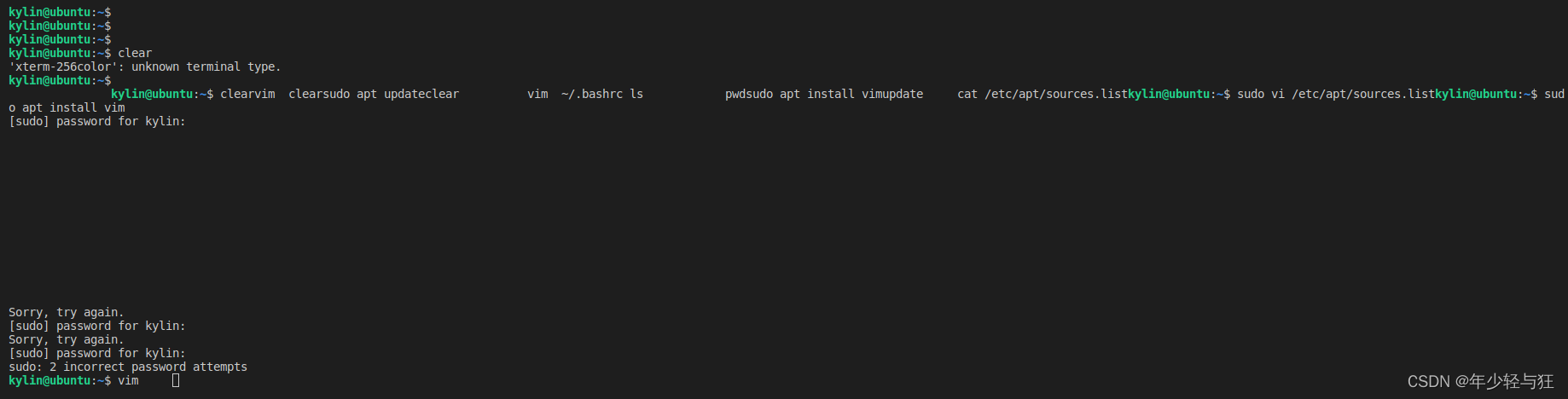Click 'pwdsudo apt install vimupdate' text

click(824, 94)
